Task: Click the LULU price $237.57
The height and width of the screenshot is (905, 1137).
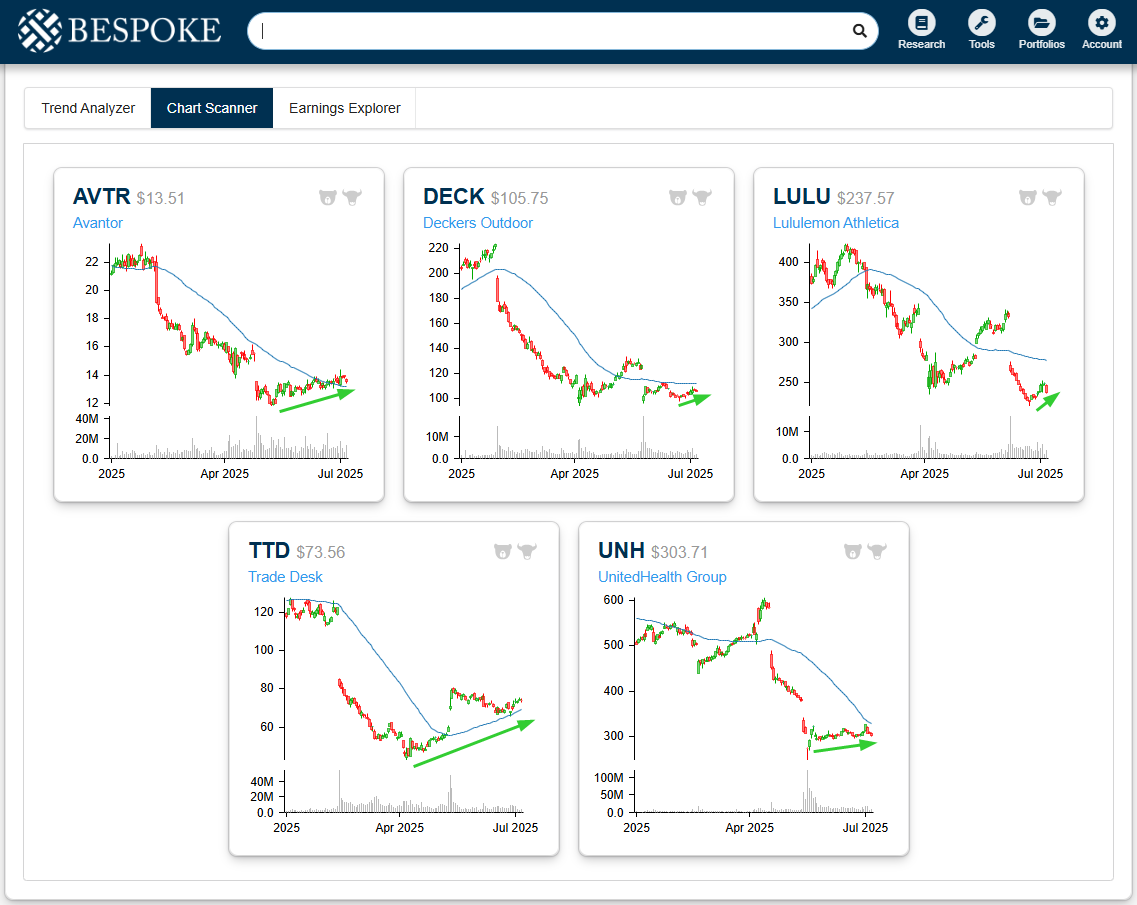Action: tap(865, 198)
